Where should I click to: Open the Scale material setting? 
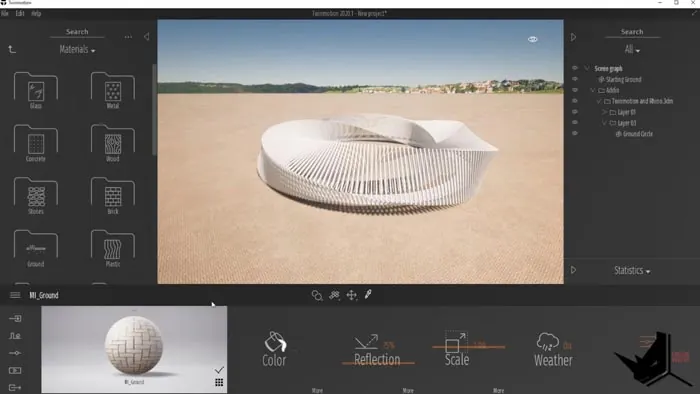(x=457, y=349)
